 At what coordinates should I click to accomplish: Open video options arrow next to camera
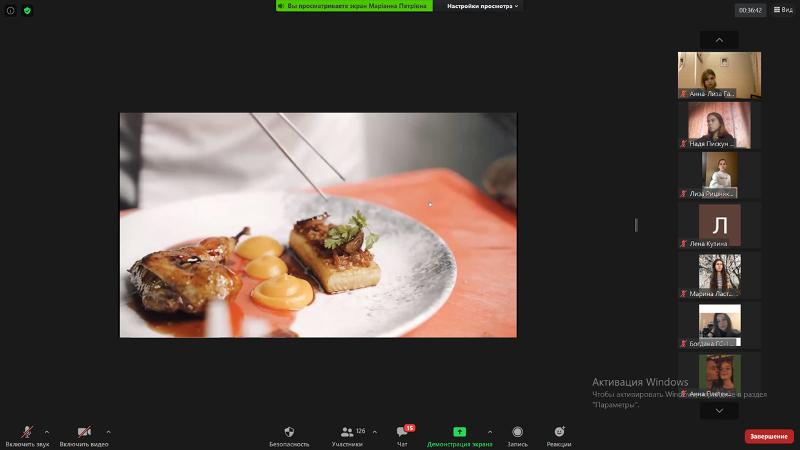(108, 432)
